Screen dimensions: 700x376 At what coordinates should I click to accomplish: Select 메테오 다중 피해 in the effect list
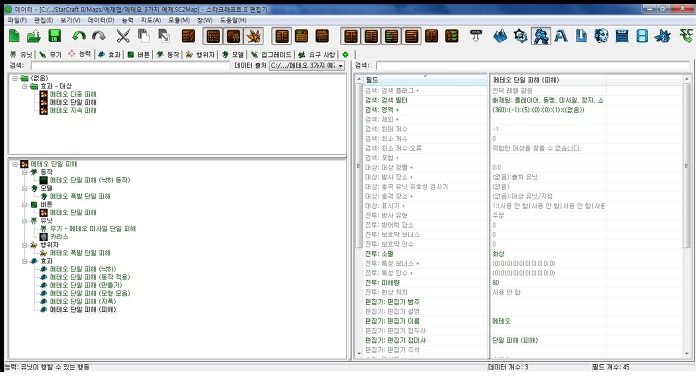click(x=73, y=94)
